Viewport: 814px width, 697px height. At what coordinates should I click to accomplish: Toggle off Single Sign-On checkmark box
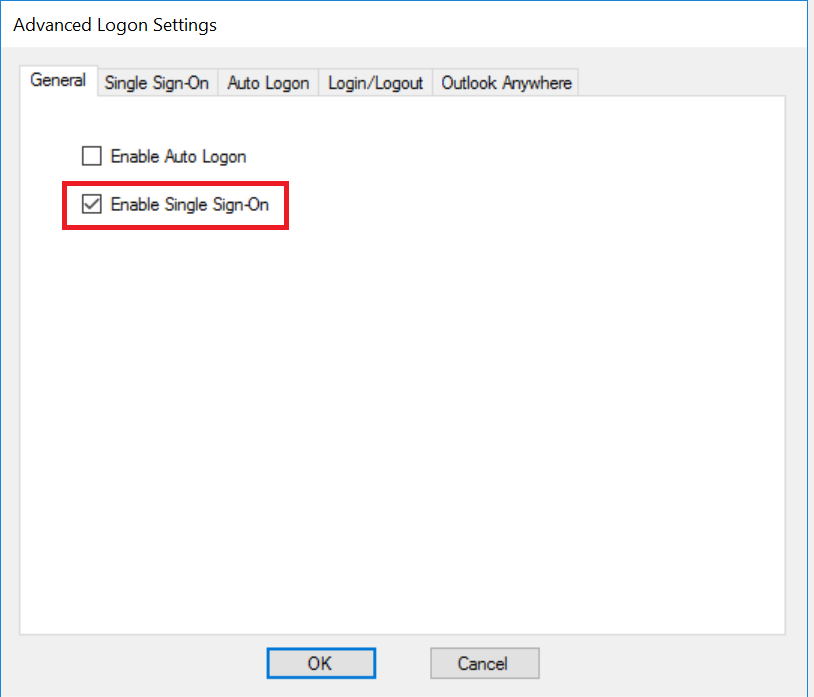pos(92,205)
